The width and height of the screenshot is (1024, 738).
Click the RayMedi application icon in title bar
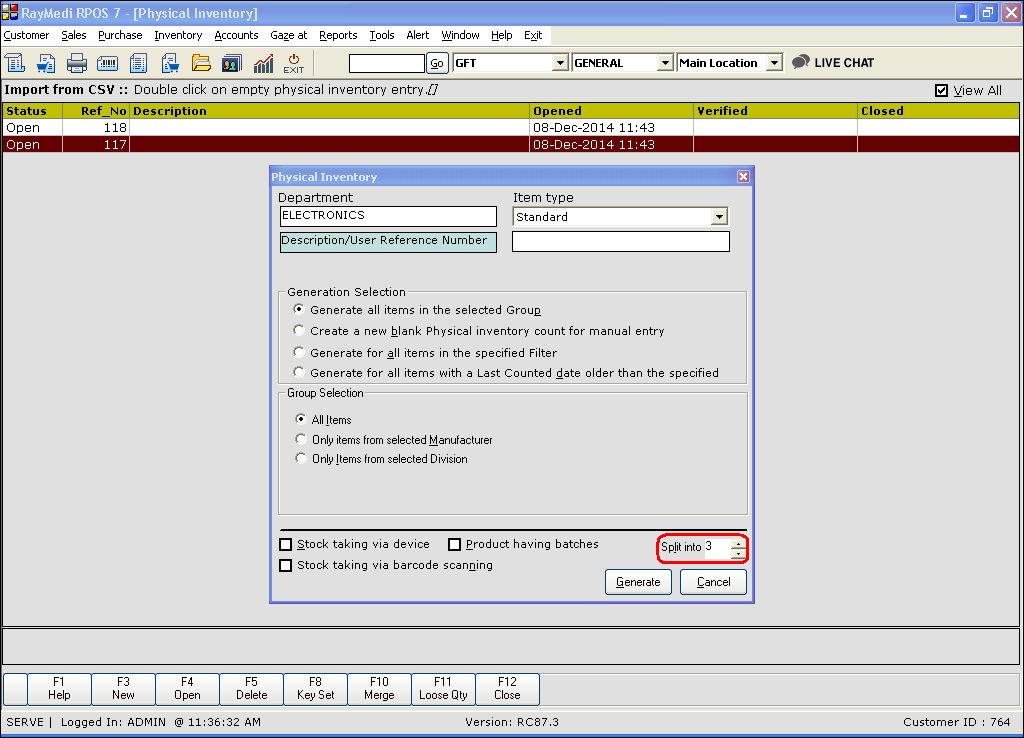click(10, 12)
